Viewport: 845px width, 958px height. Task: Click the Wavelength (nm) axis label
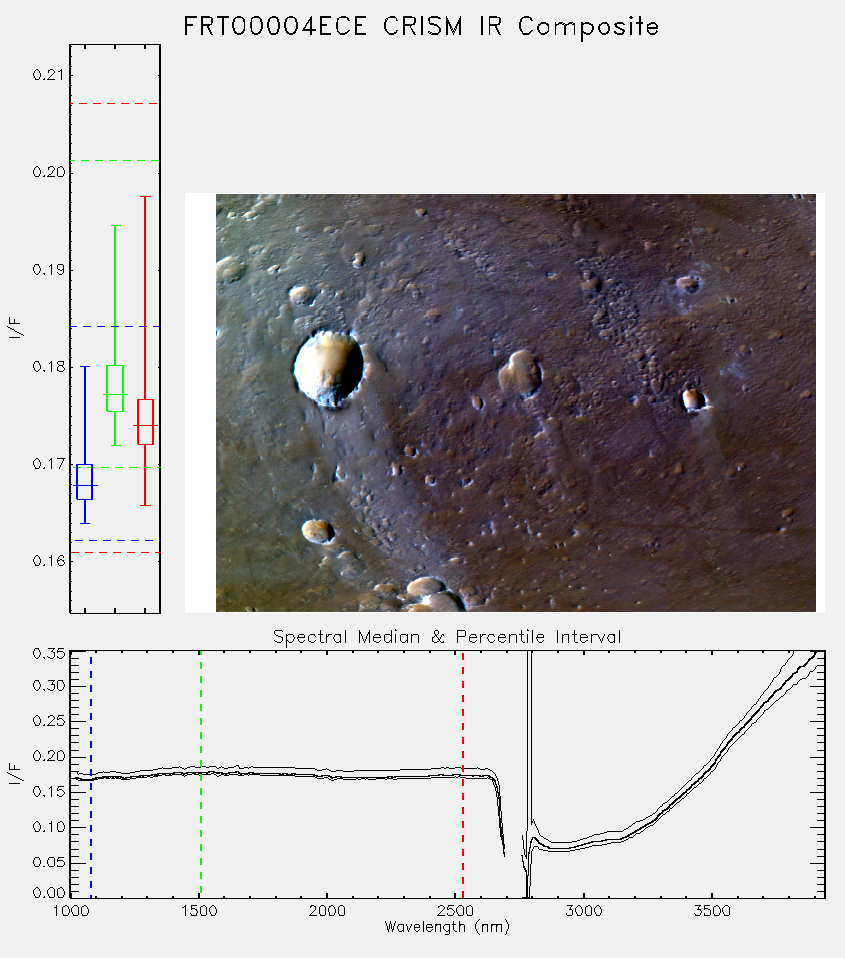click(x=447, y=927)
